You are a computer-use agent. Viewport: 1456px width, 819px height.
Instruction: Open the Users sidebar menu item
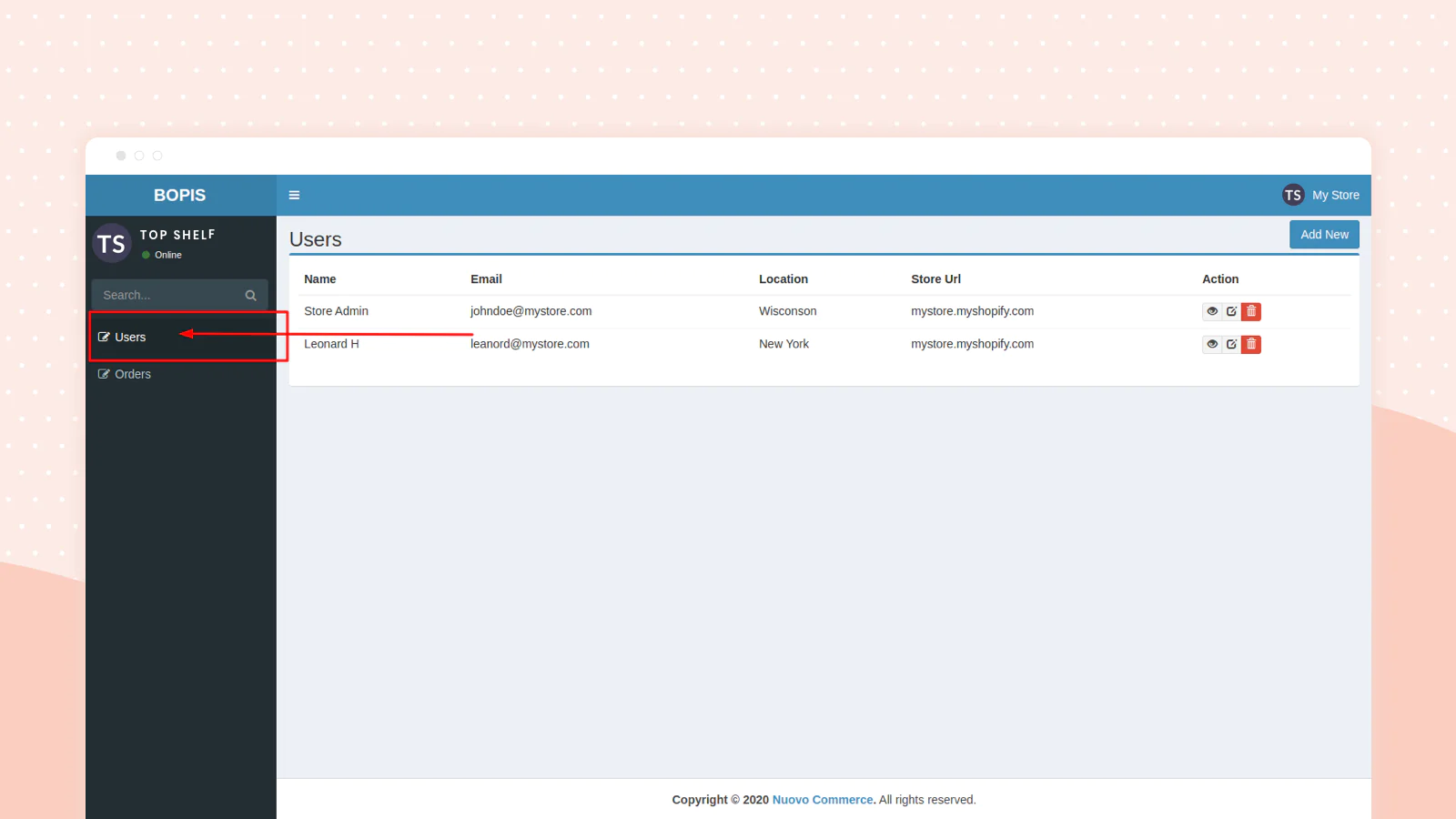pyautogui.click(x=181, y=337)
